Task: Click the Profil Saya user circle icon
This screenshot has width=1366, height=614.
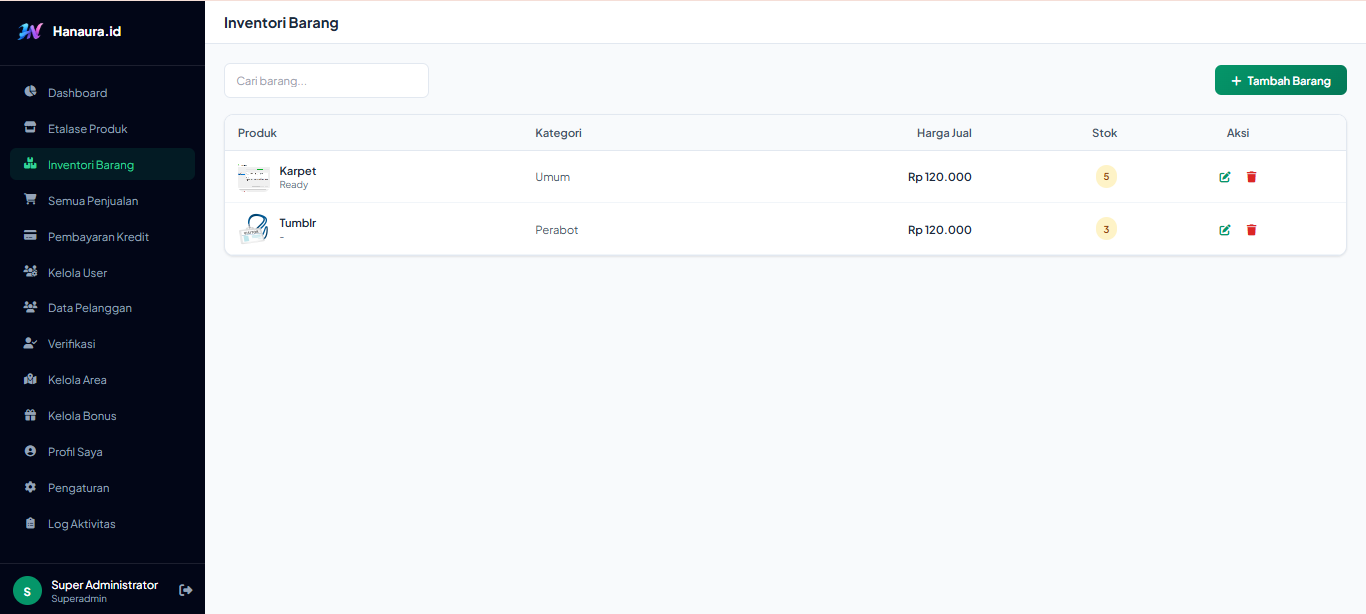Action: pos(30,451)
